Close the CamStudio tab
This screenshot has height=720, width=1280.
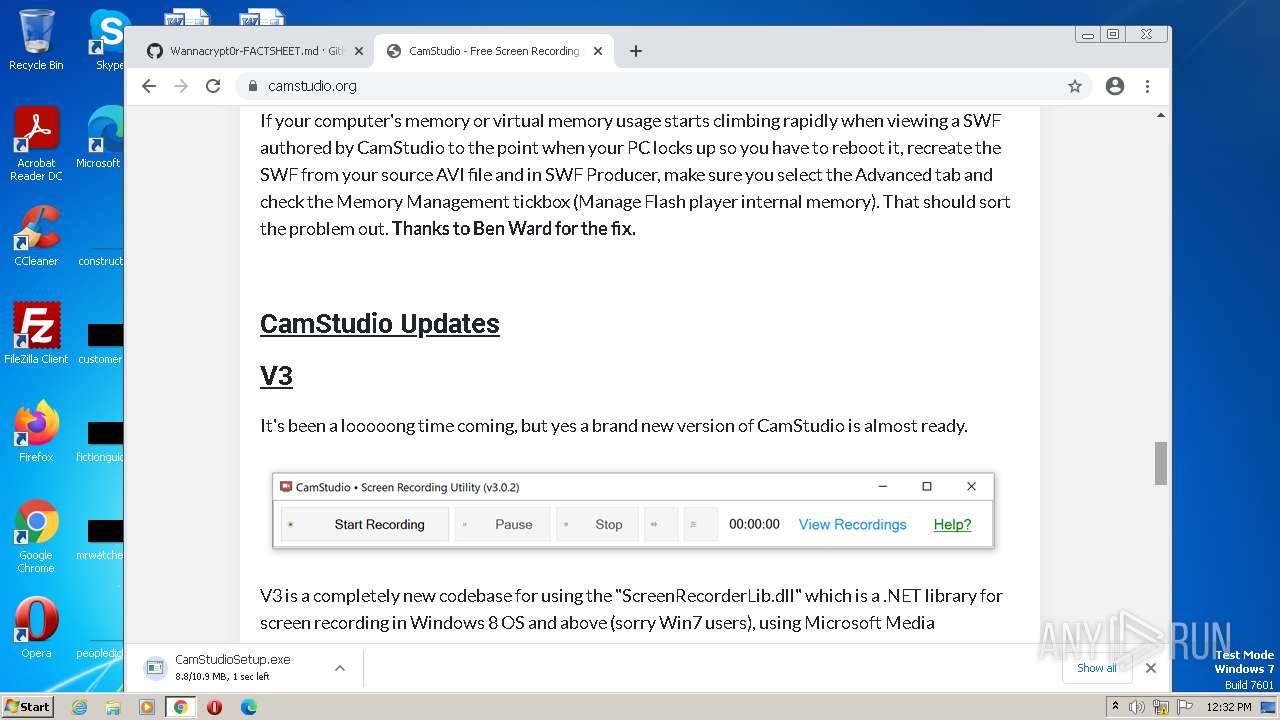tap(598, 51)
